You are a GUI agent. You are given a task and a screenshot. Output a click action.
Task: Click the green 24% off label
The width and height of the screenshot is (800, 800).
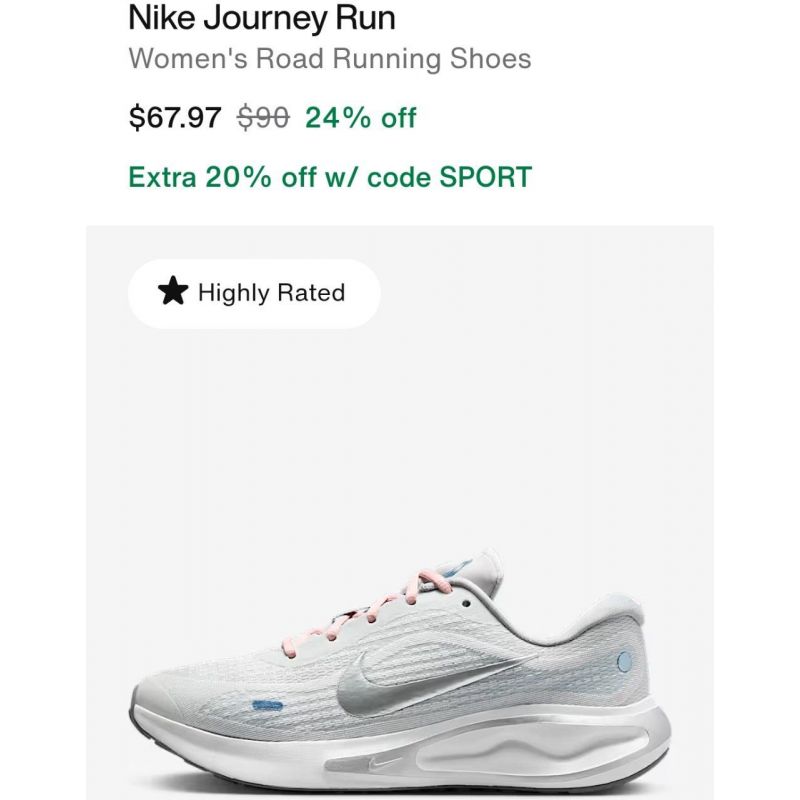pyautogui.click(x=361, y=117)
